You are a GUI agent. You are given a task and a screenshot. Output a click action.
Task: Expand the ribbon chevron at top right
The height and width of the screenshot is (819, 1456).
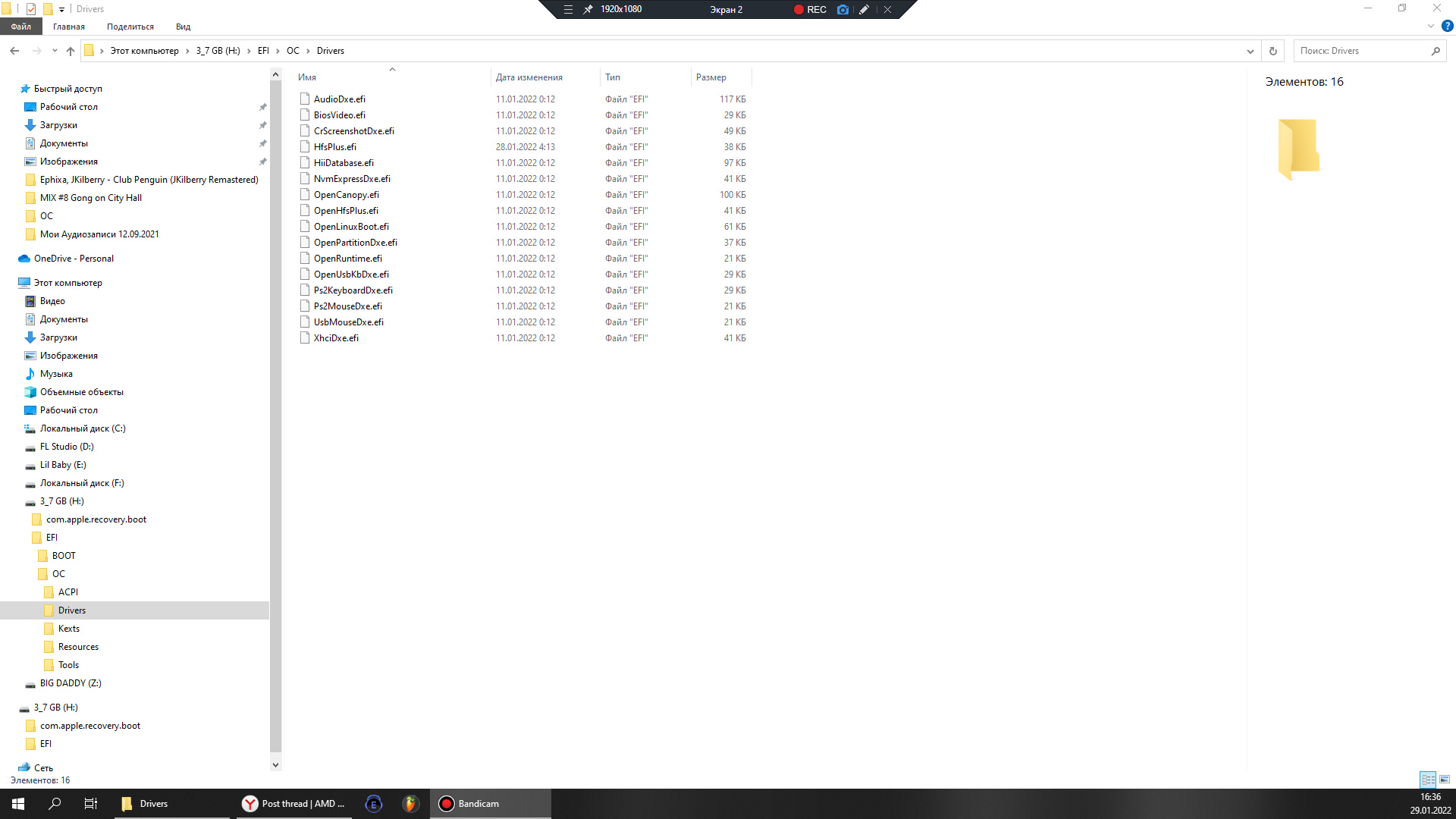click(1431, 27)
